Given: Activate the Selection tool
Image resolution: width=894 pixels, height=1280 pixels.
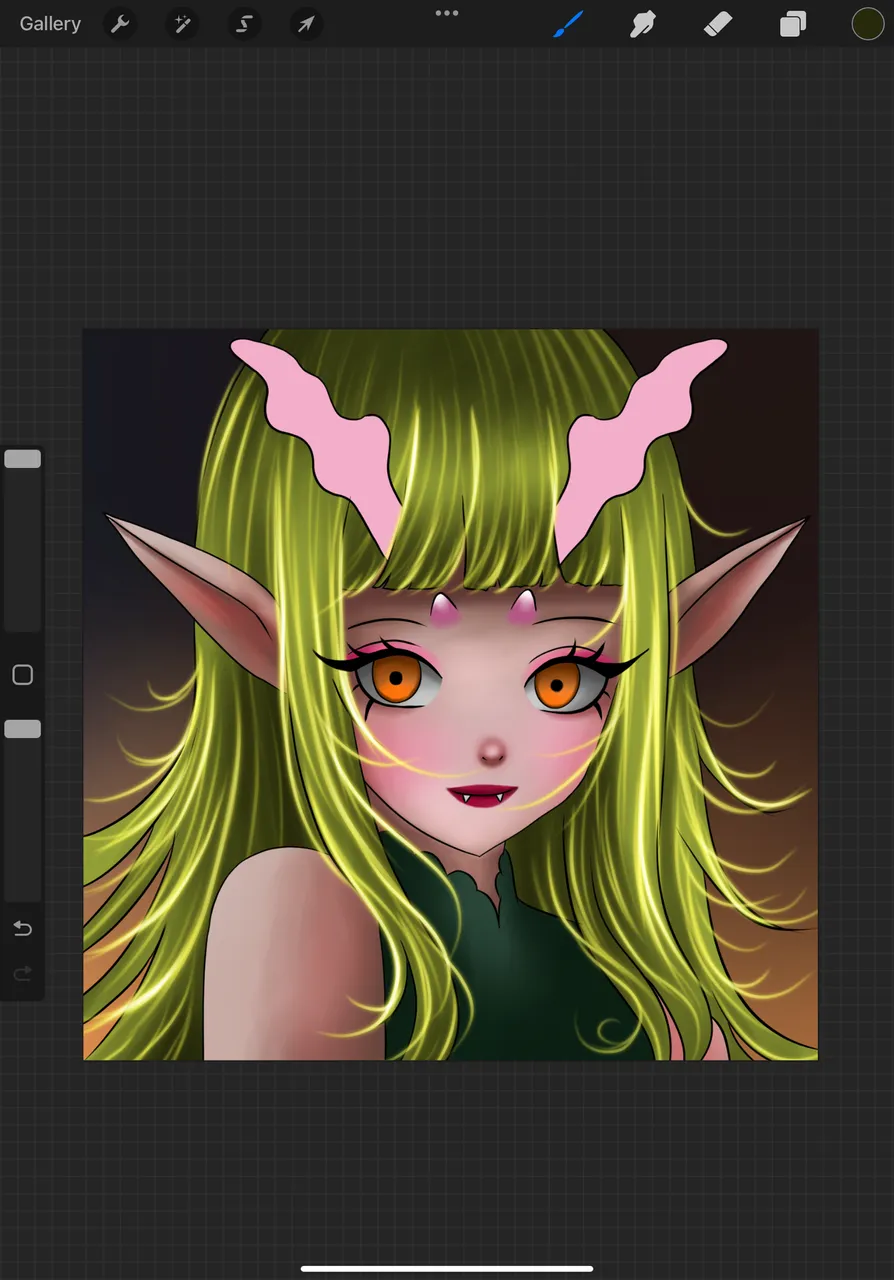Looking at the screenshot, I should pos(244,24).
